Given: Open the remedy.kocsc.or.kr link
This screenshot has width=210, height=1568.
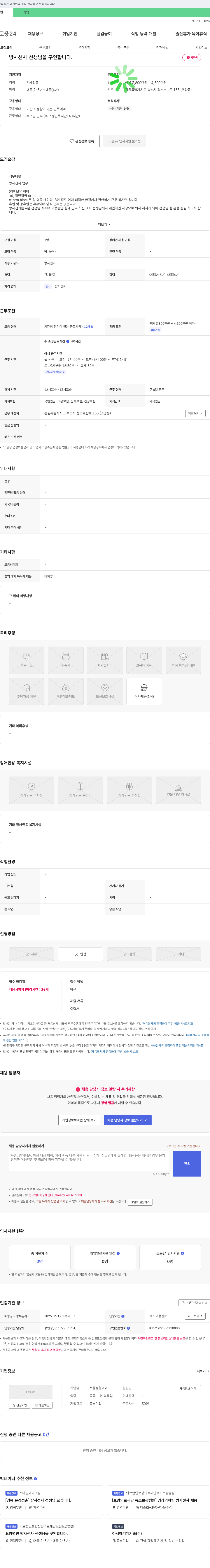Looking at the screenshot, I should click(x=55, y=1195).
